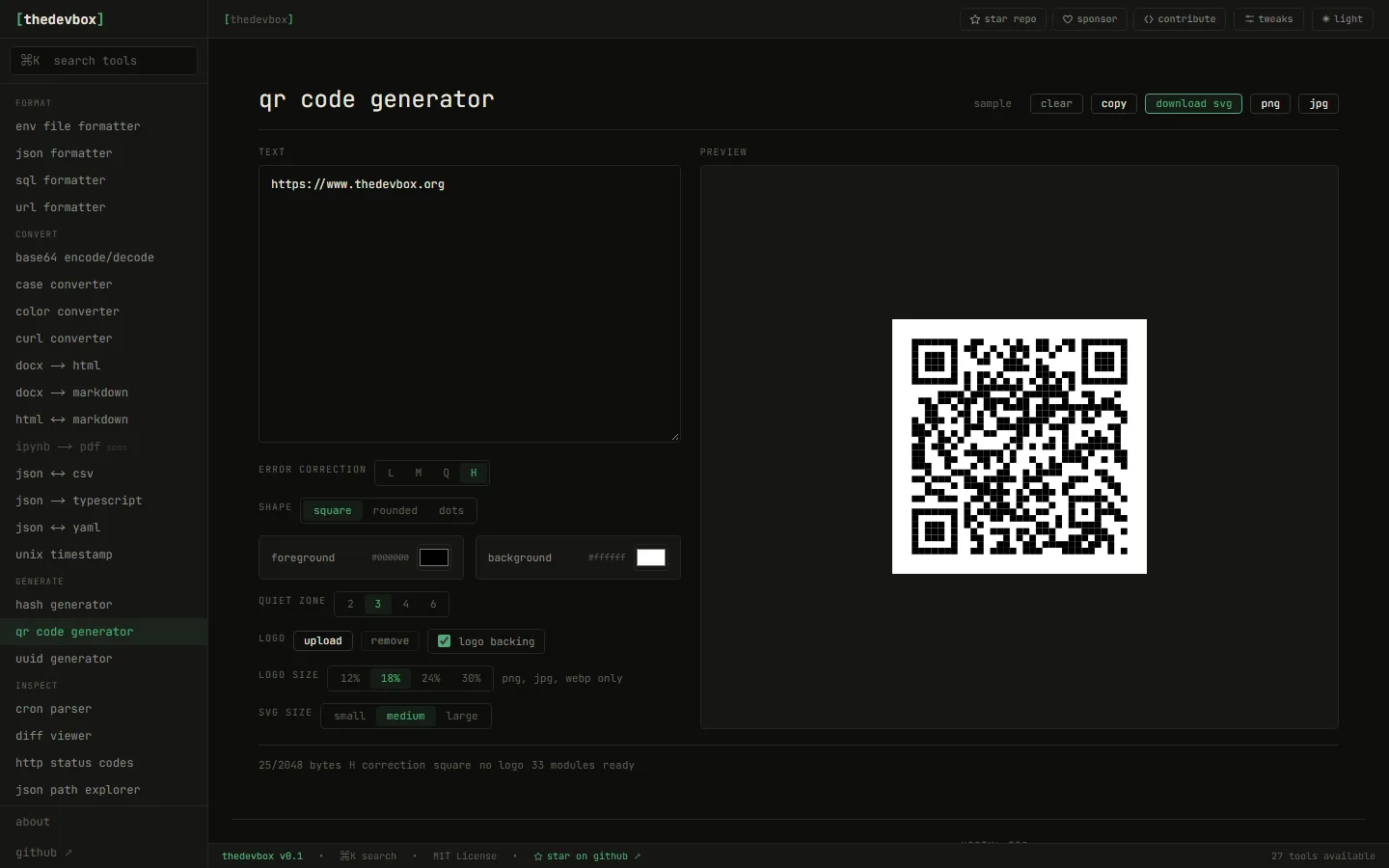This screenshot has width=1389, height=868.
Task: Toggle the logo backing checkbox
Action: click(x=444, y=640)
